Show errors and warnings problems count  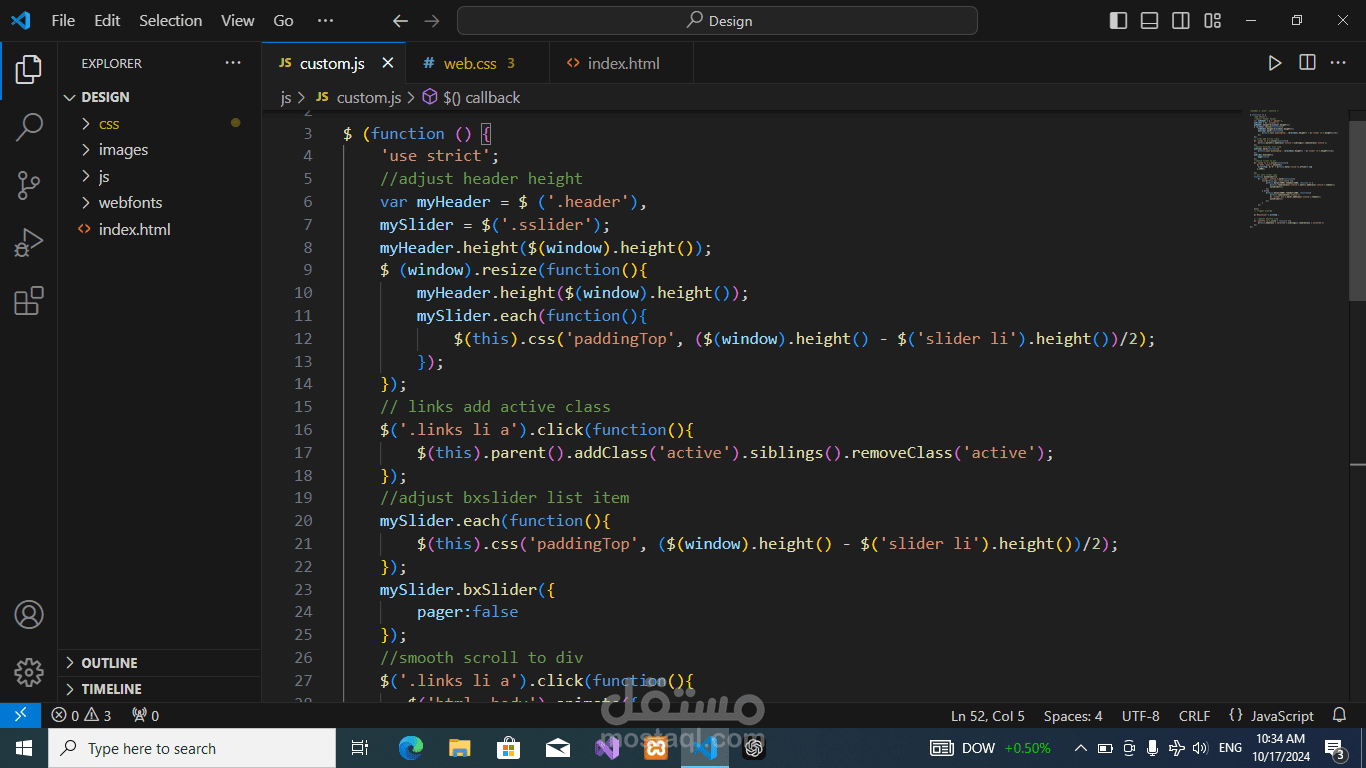pos(81,716)
